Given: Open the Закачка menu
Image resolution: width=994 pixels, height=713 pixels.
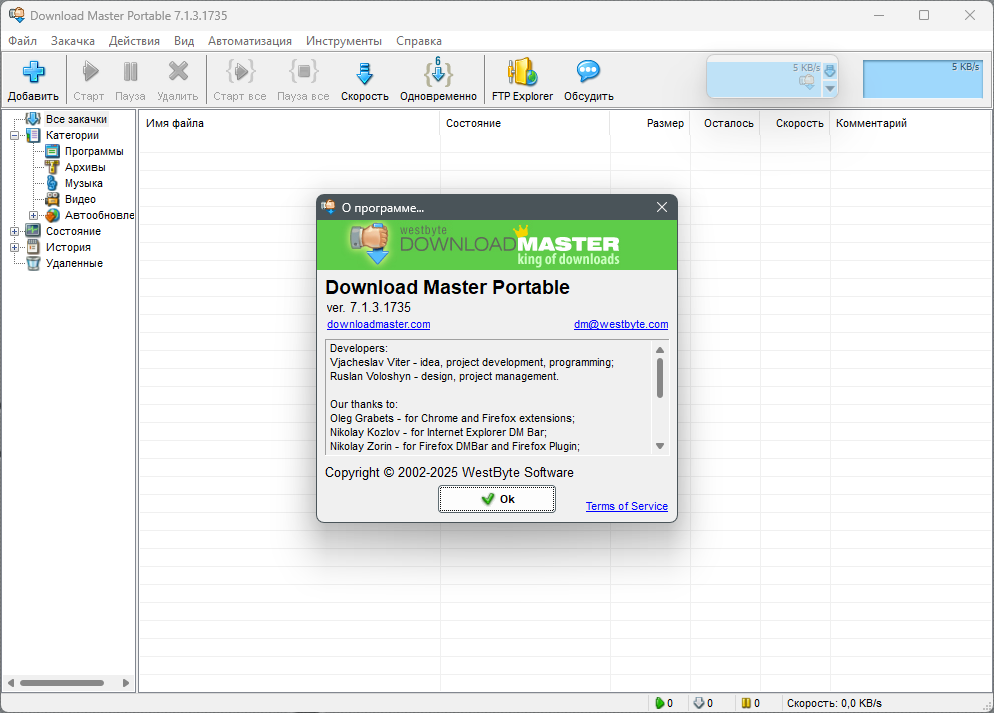Looking at the screenshot, I should tap(72, 41).
